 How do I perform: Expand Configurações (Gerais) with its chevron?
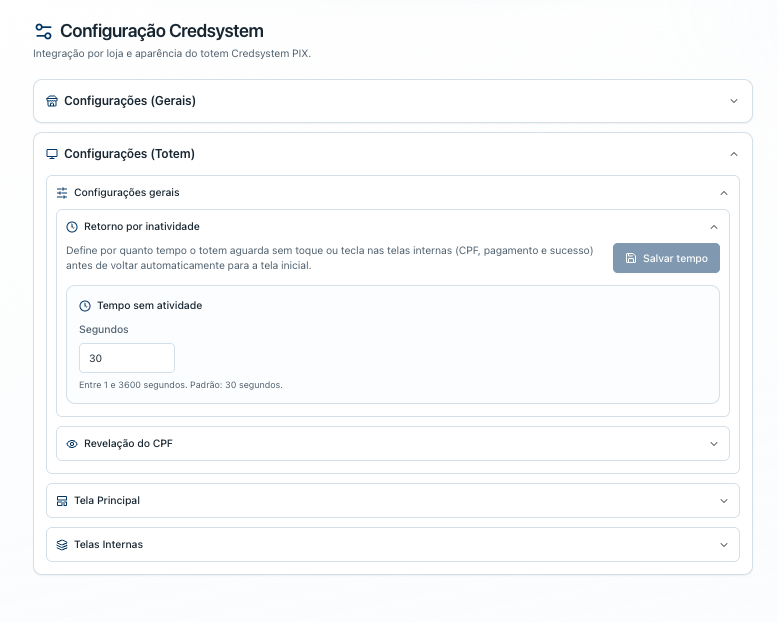click(734, 101)
